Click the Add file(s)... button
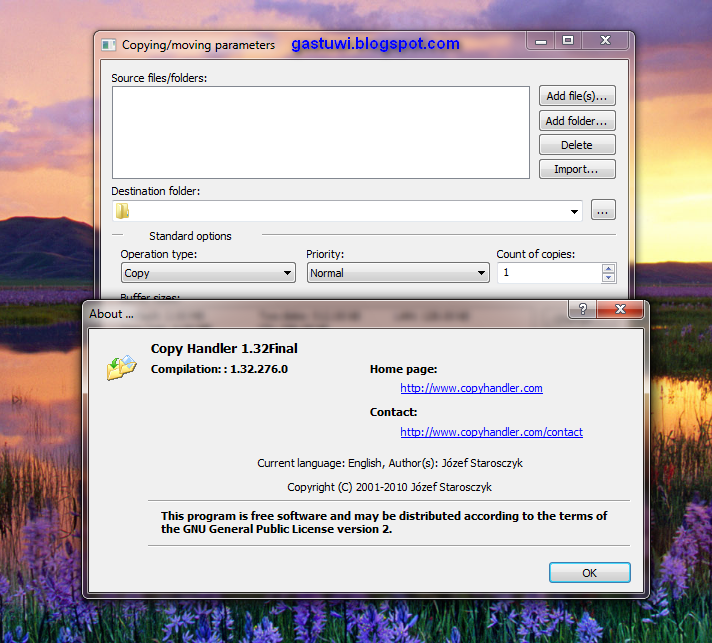Image resolution: width=712 pixels, height=643 pixels. (x=577, y=96)
